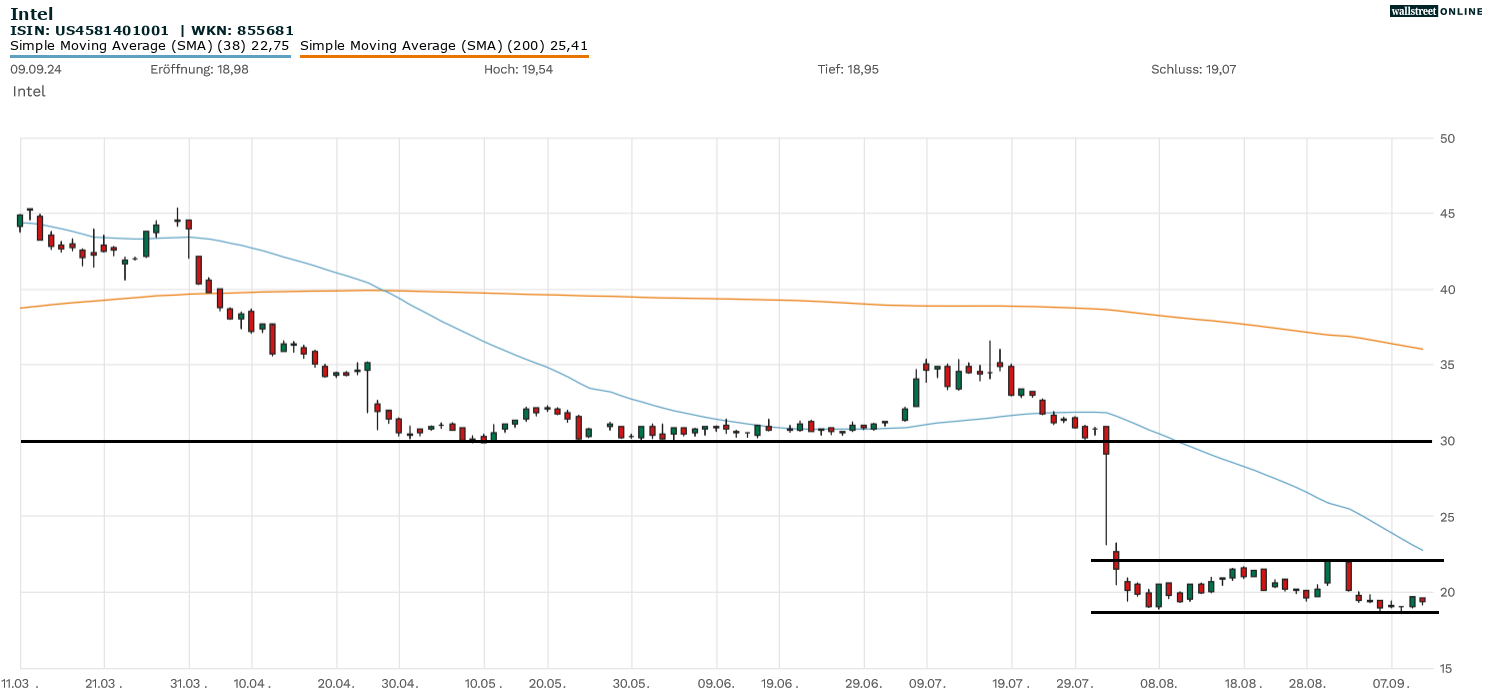Viewport: 1490px width, 689px height.
Task: Click the 07.09. date on the x-axis
Action: click(1392, 682)
